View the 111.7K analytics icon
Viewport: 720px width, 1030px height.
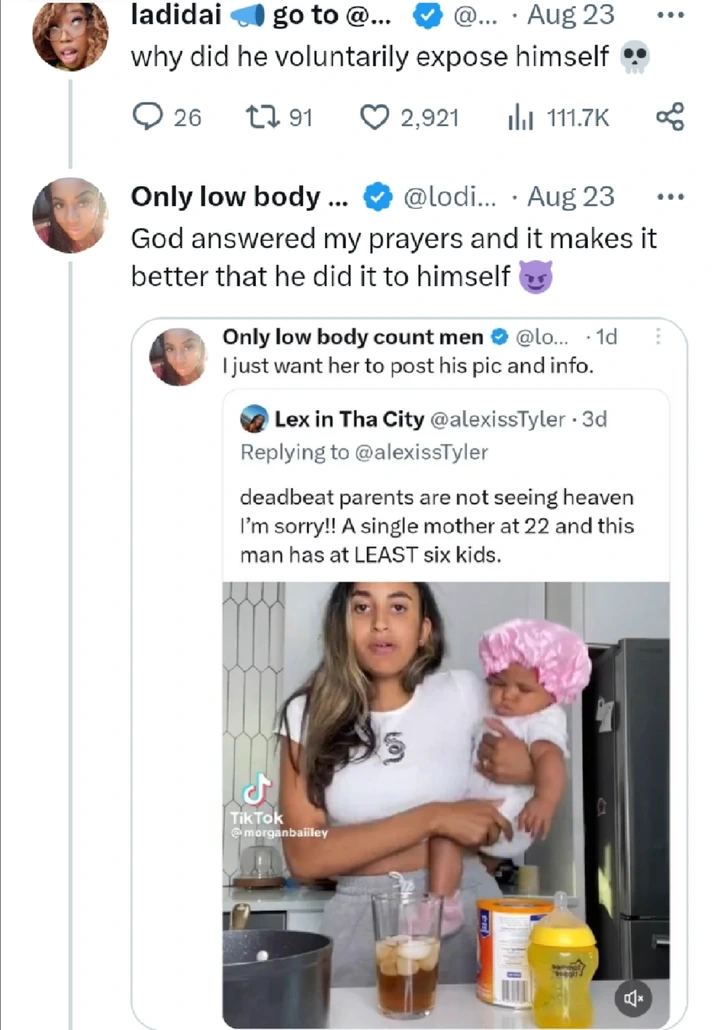[519, 118]
